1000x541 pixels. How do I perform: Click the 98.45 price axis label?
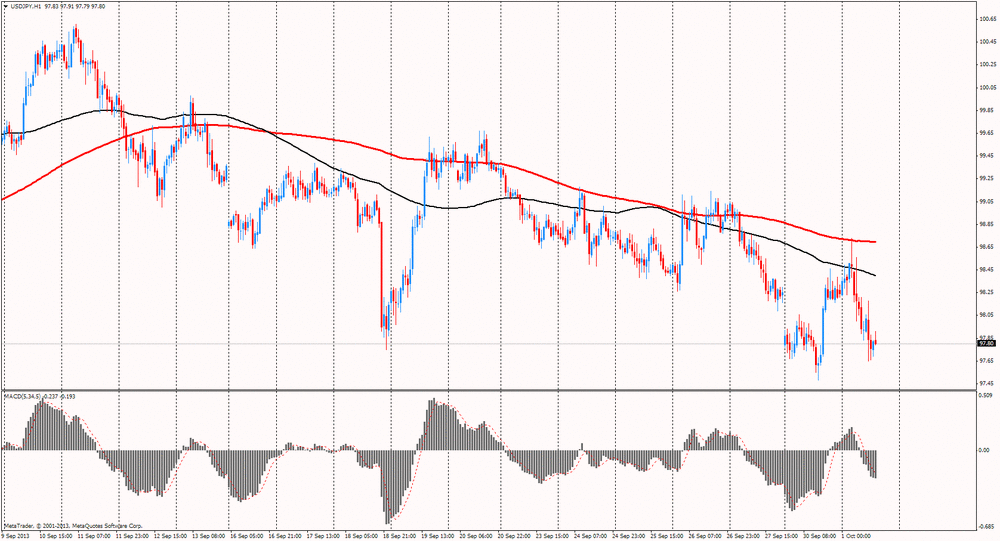(x=987, y=269)
